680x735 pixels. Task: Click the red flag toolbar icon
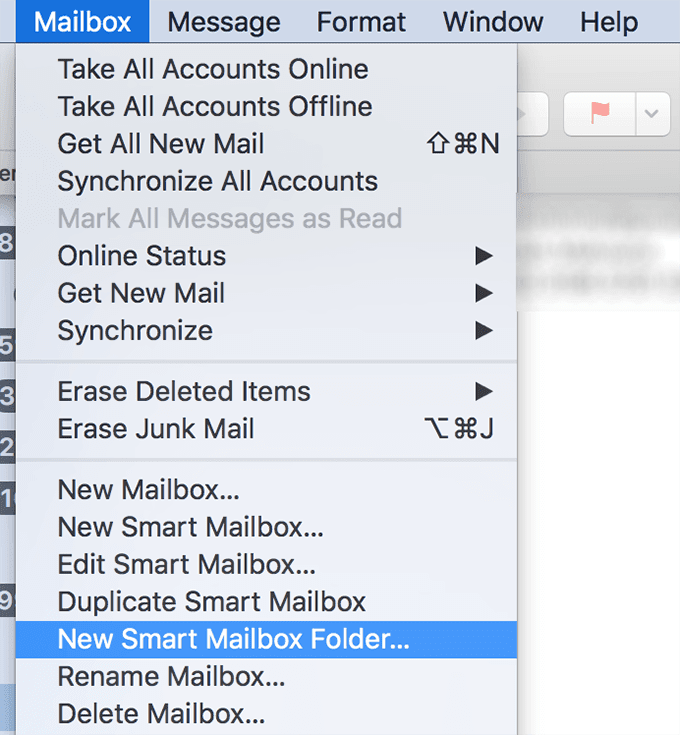pyautogui.click(x=600, y=114)
